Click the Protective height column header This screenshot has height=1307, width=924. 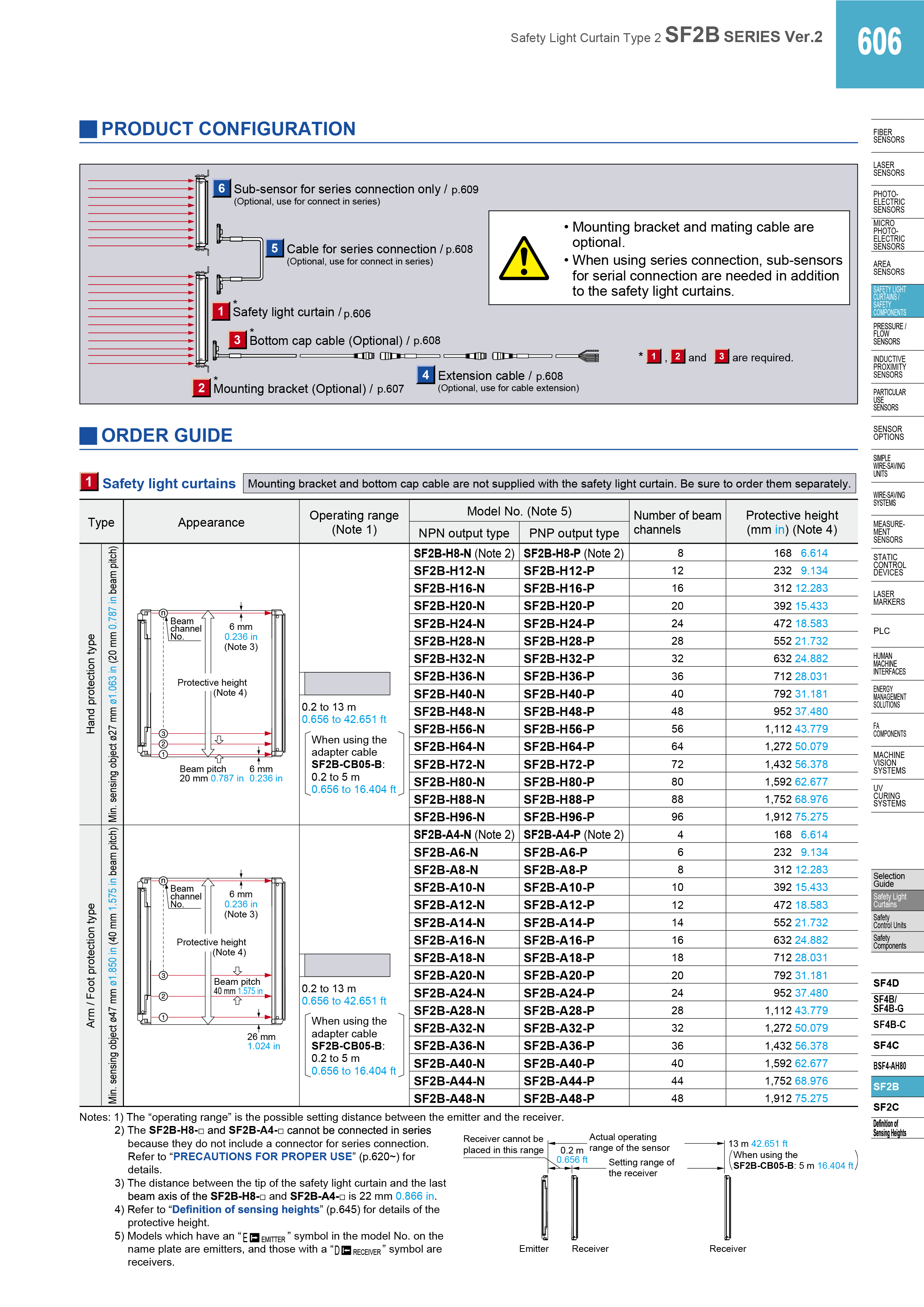(x=792, y=522)
